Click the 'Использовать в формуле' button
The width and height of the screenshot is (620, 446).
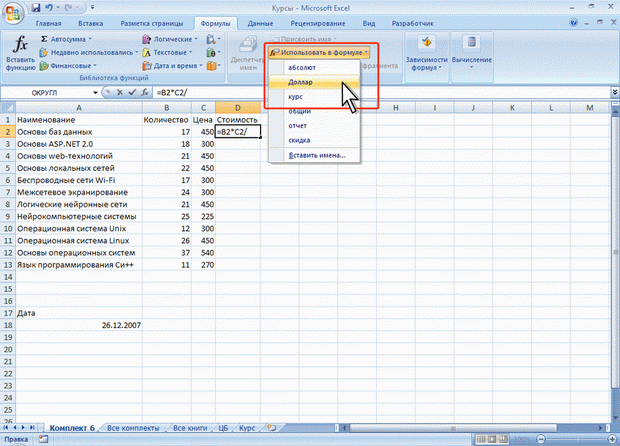tap(319, 51)
